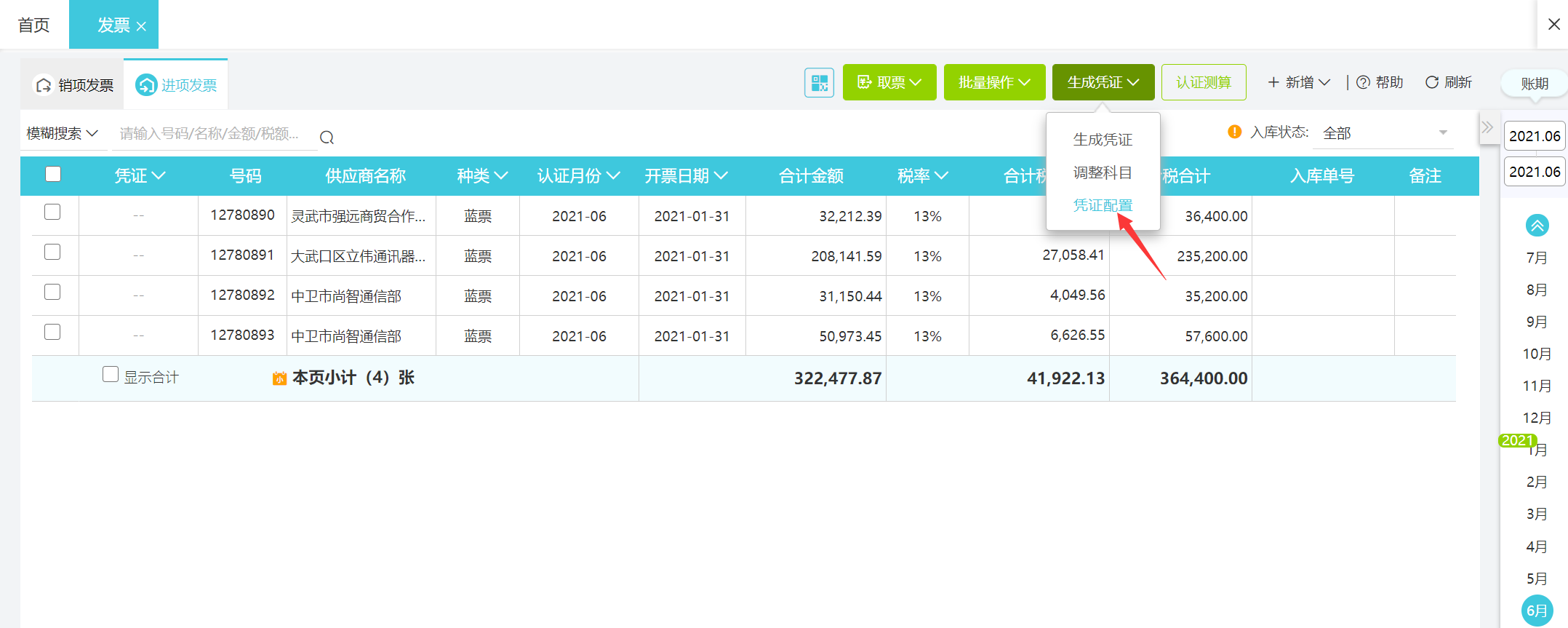The height and width of the screenshot is (628, 1568).
Task: Click the 号码 column header
Action: [x=245, y=175]
